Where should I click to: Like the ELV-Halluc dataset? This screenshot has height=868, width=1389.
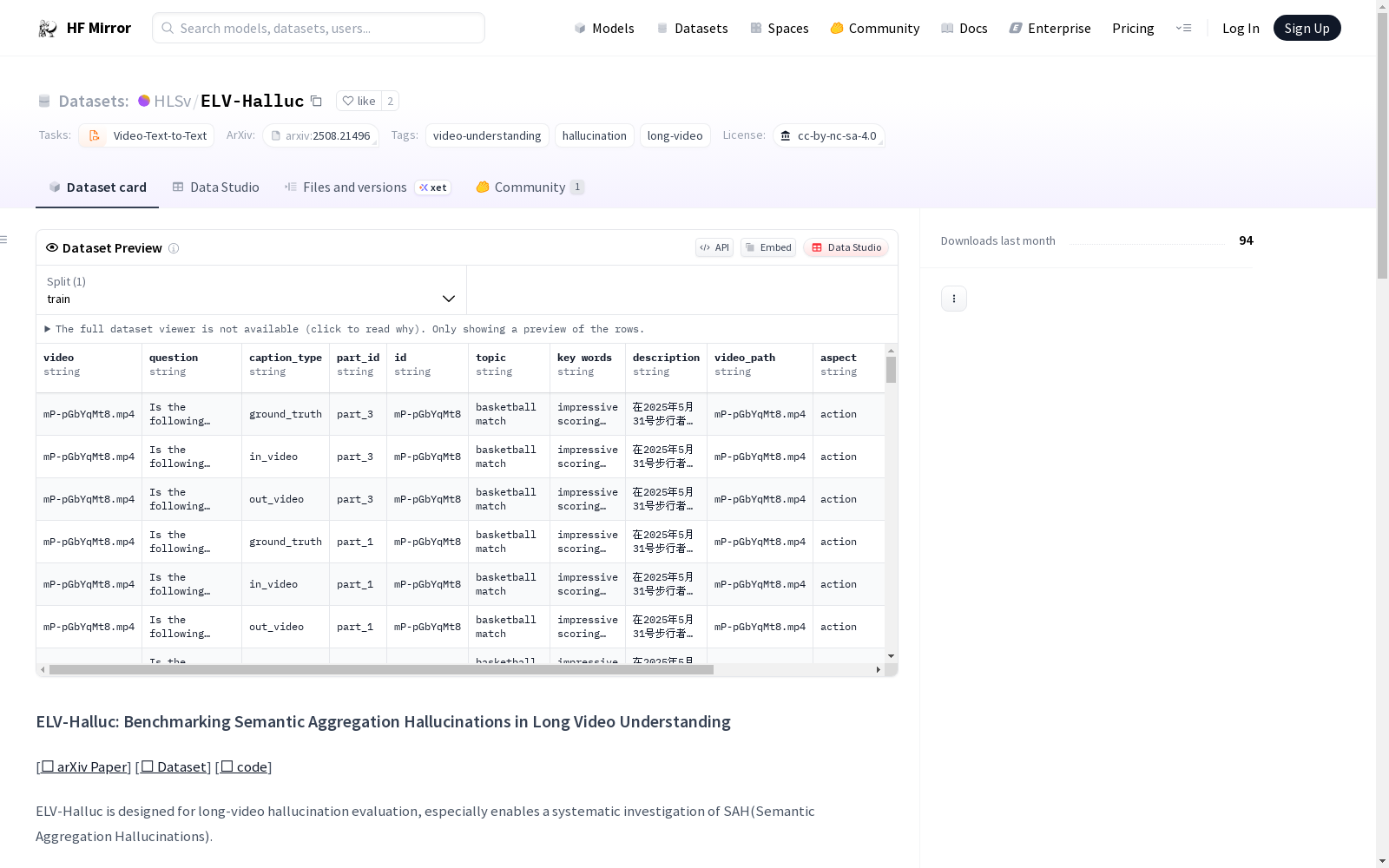[x=359, y=101]
